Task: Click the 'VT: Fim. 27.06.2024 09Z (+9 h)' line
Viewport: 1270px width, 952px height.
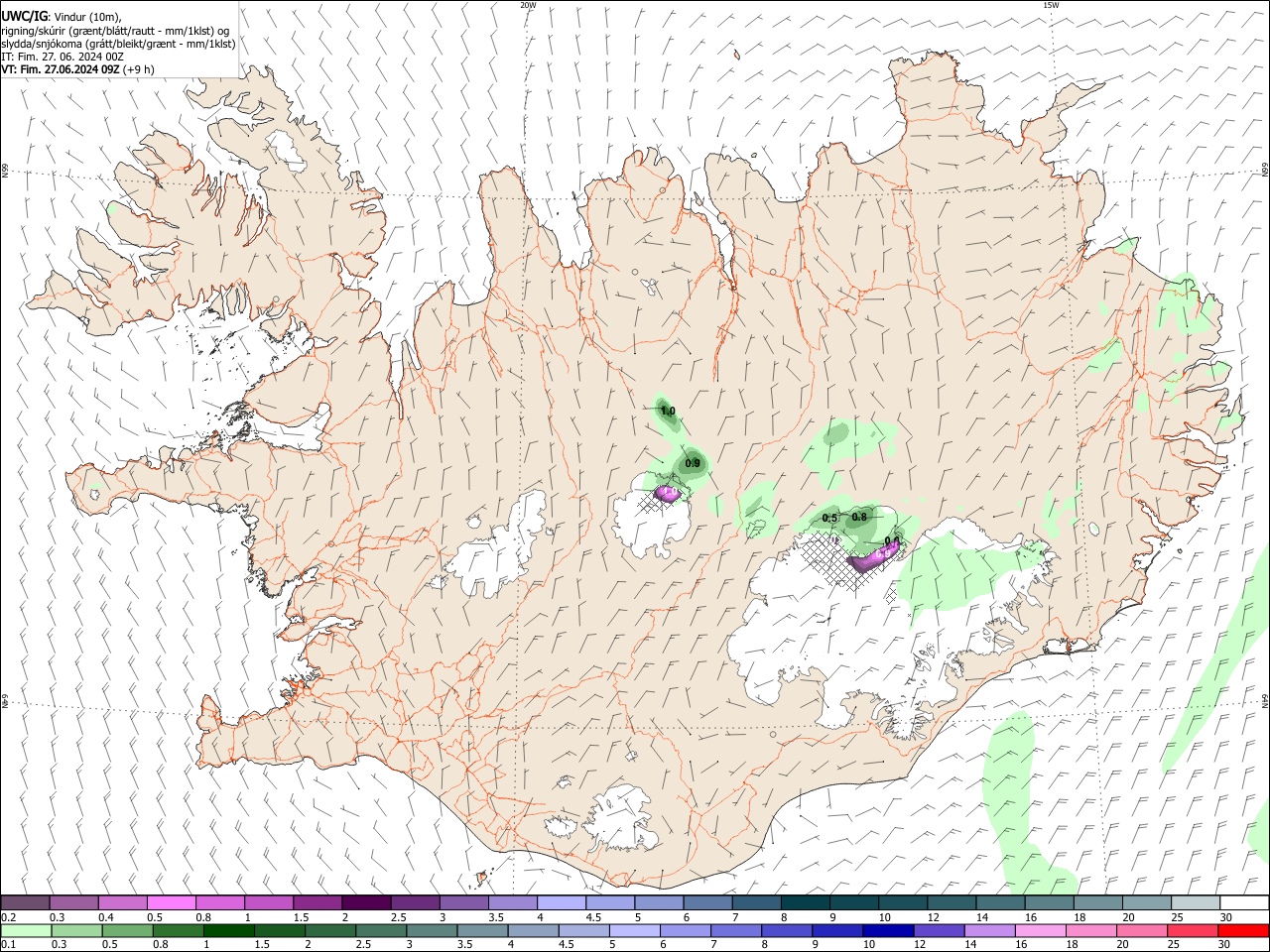Action: click(x=77, y=69)
